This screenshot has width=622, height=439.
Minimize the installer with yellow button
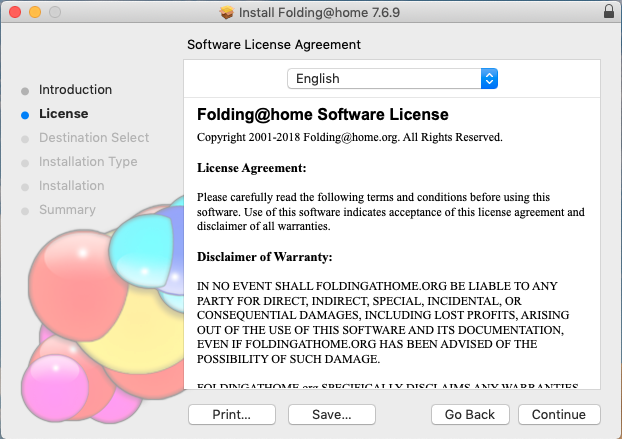coord(35,12)
